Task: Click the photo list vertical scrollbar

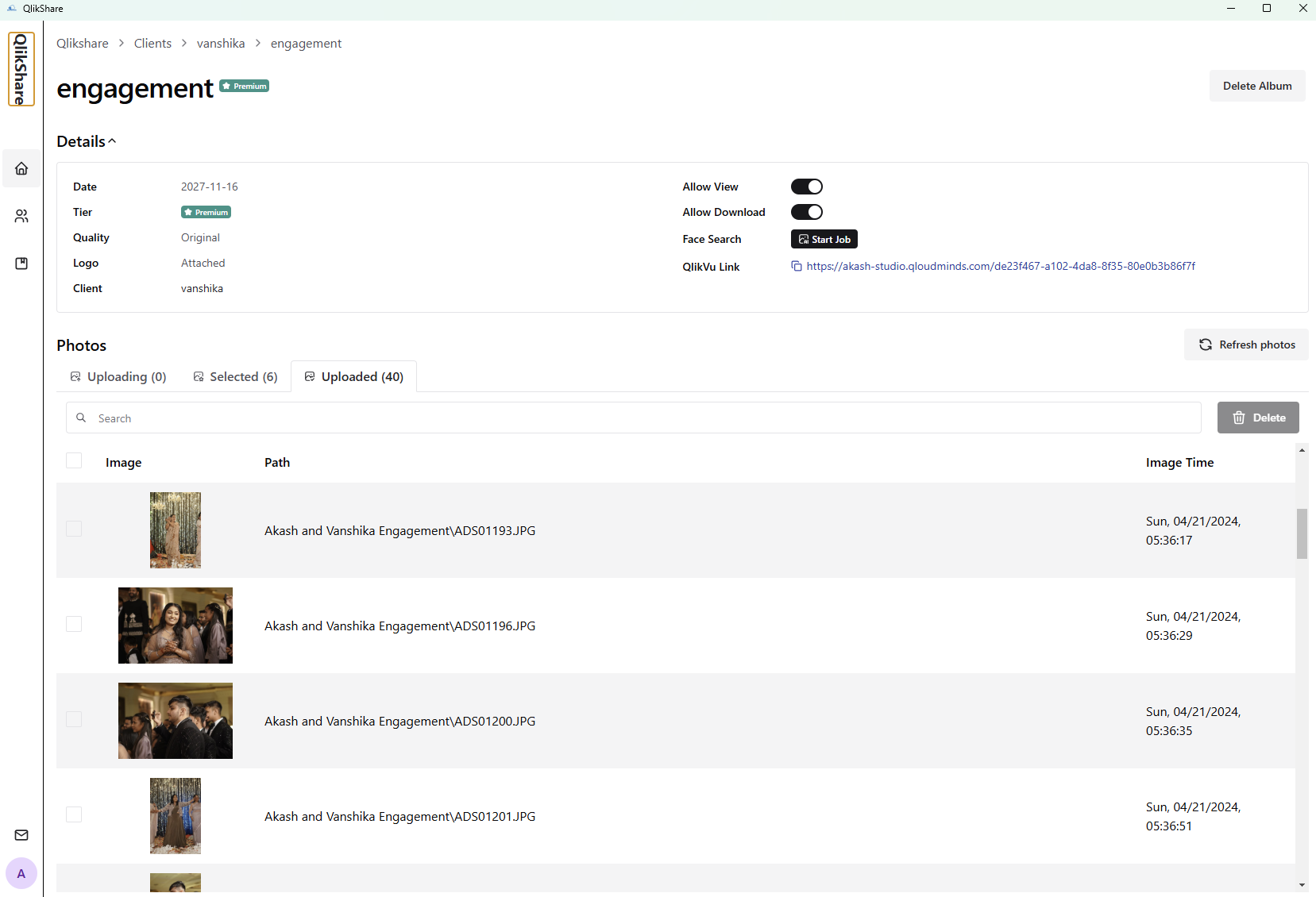Action: tap(1302, 533)
